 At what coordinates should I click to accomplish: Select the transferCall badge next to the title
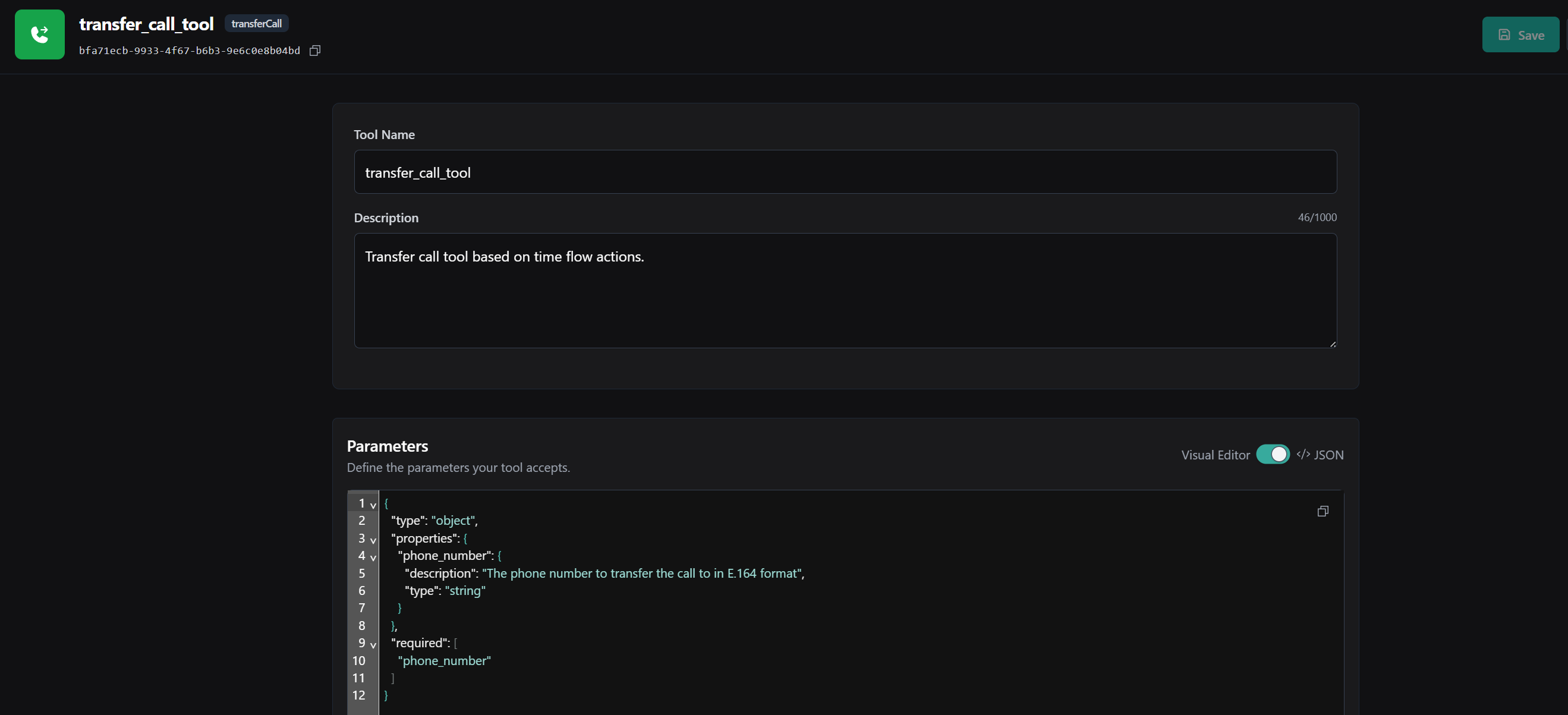point(256,23)
